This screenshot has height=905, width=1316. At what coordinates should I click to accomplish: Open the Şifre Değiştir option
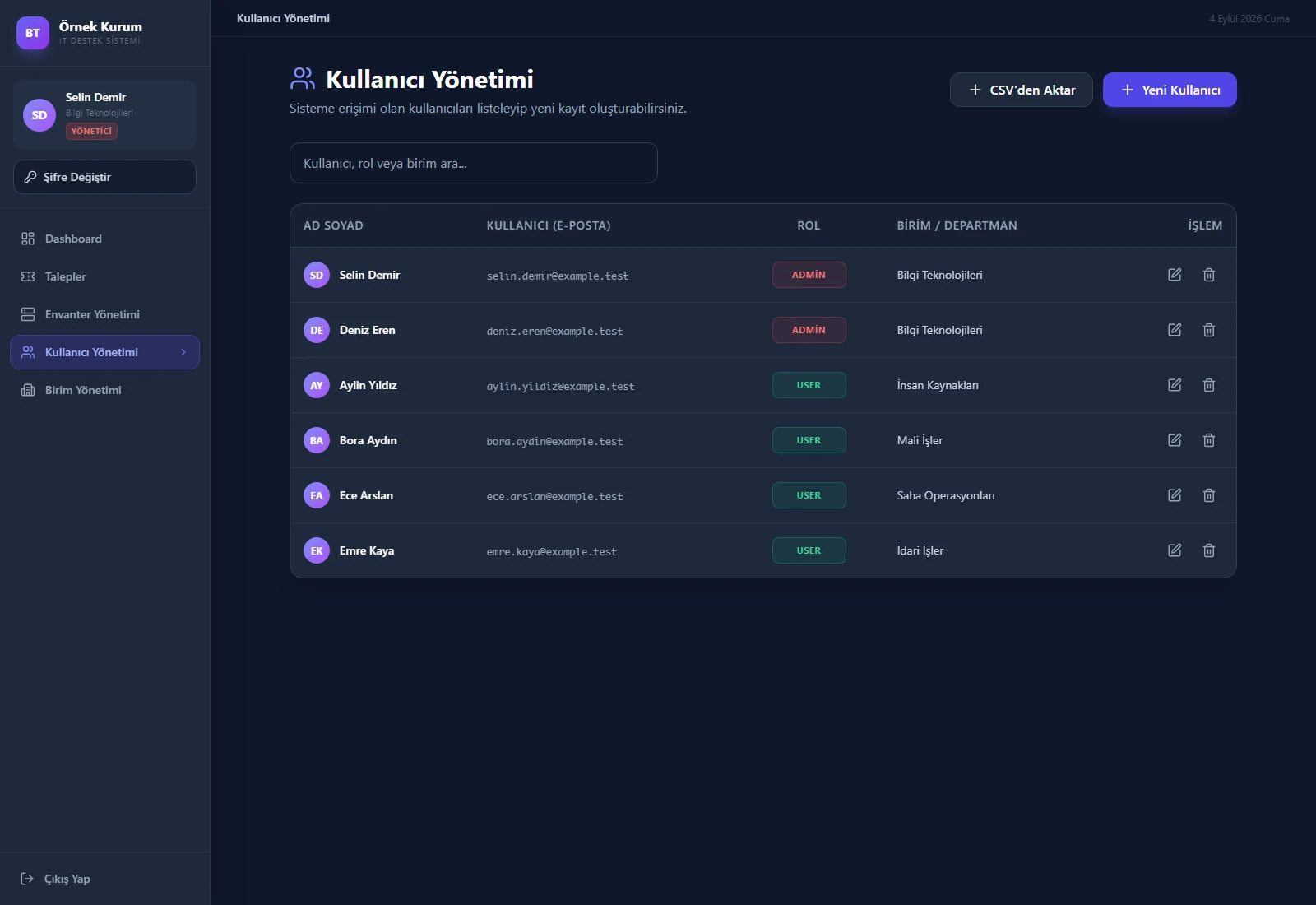[x=104, y=177]
